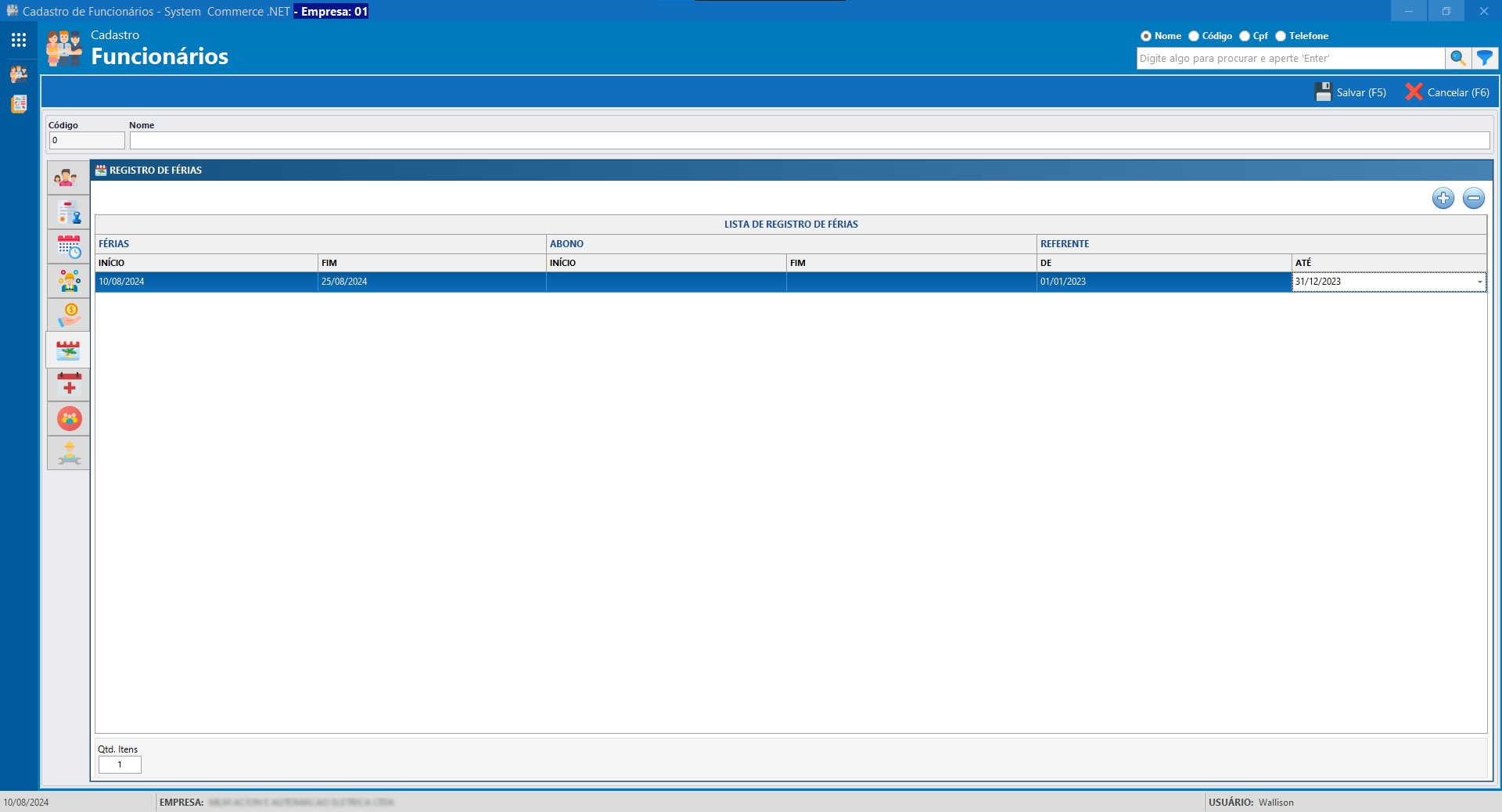
Task: Open the vacation registry calendar tab
Action: pyautogui.click(x=69, y=350)
